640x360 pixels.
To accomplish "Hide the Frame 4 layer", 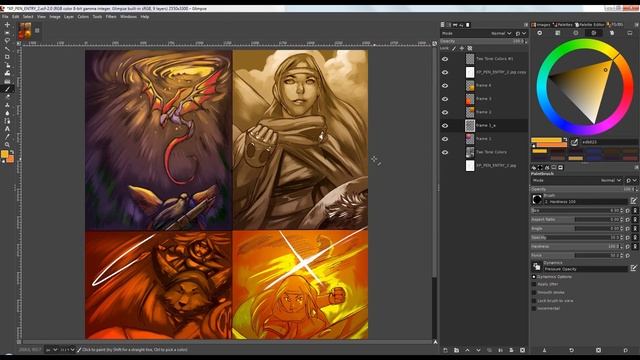I will [x=445, y=86].
